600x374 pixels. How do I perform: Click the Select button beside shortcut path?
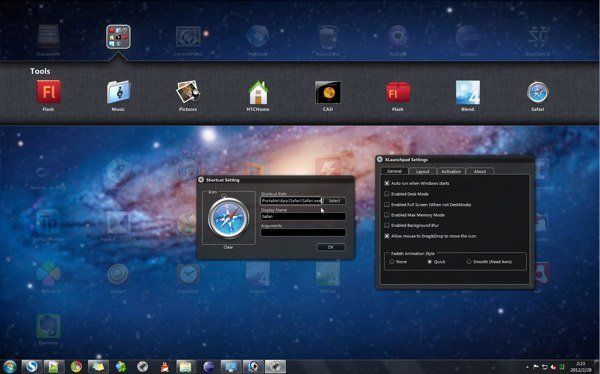point(334,201)
